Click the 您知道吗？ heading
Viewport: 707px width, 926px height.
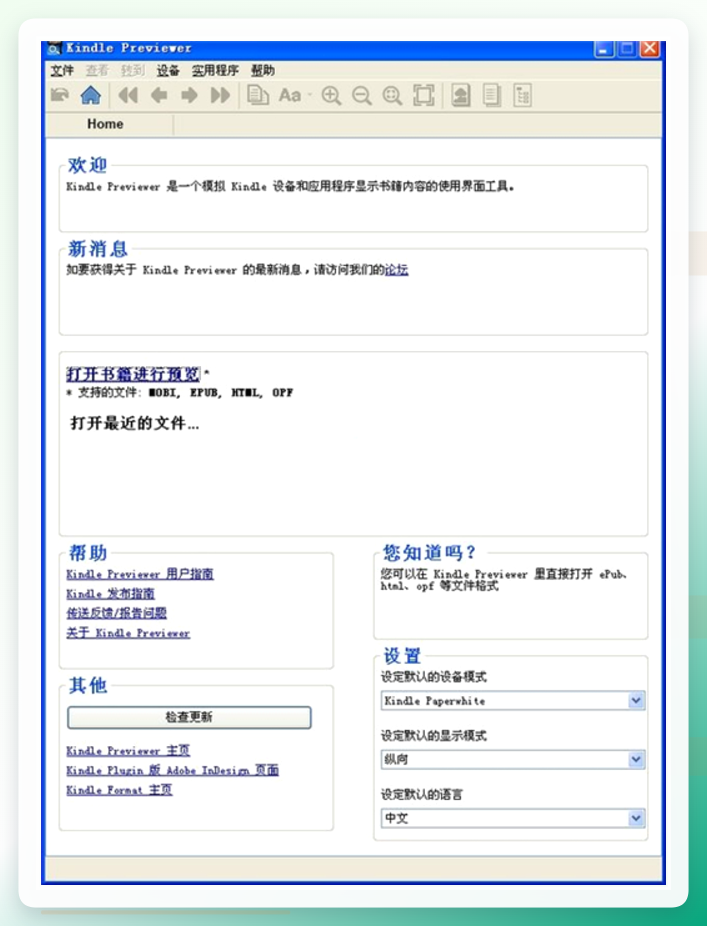(x=429, y=553)
